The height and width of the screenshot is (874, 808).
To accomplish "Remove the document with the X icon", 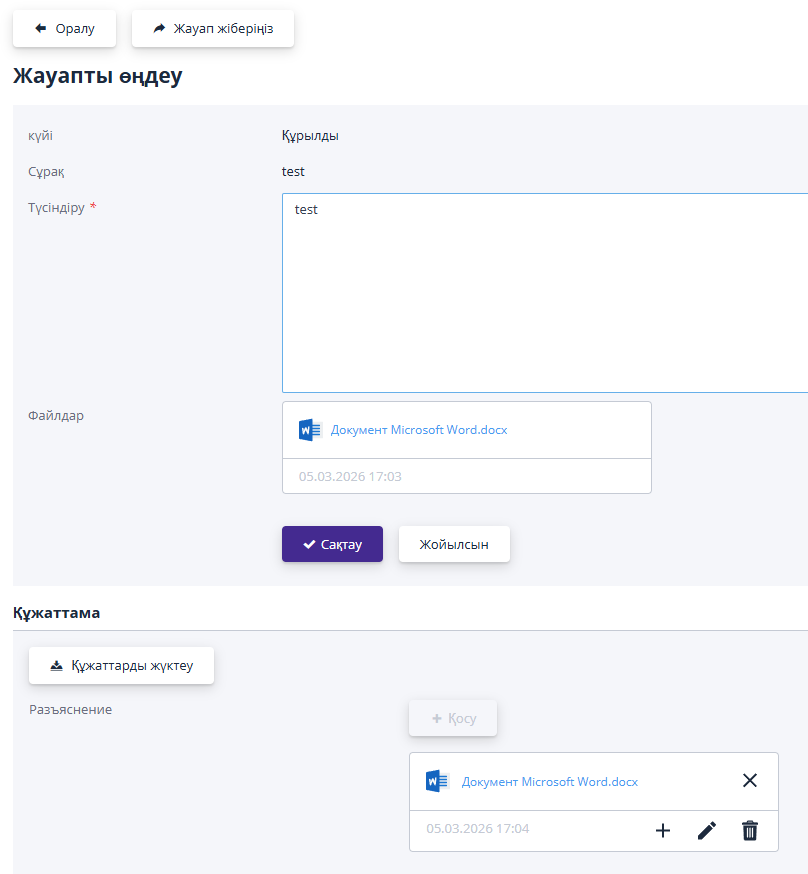I will 750,781.
